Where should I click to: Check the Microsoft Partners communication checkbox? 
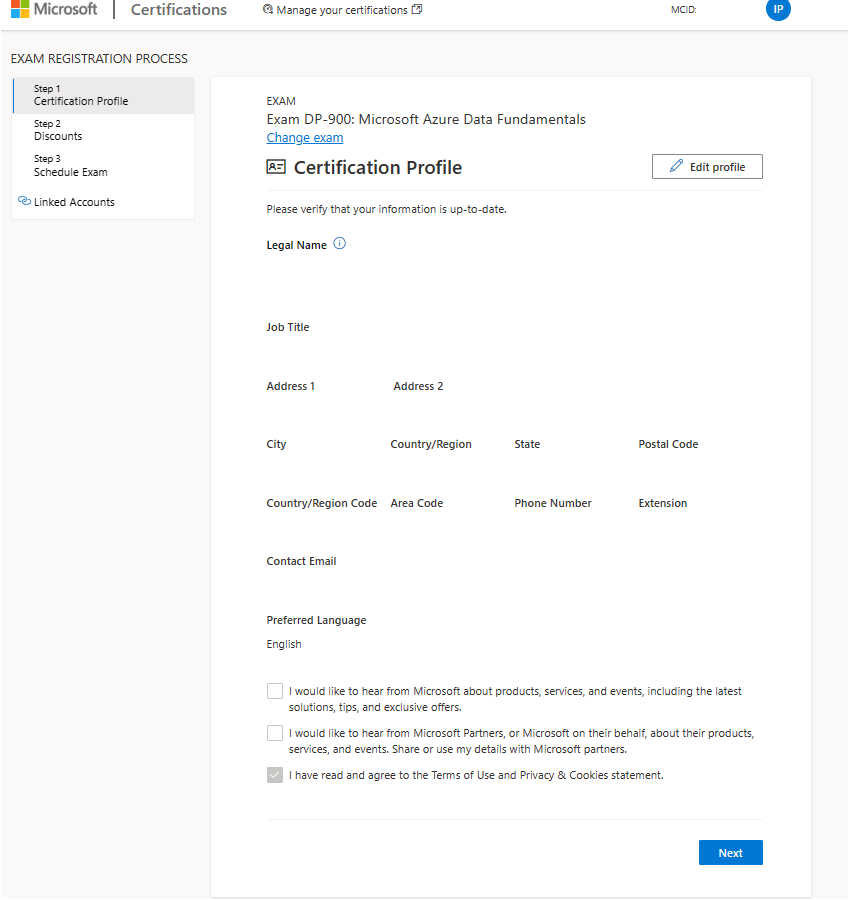[275, 733]
